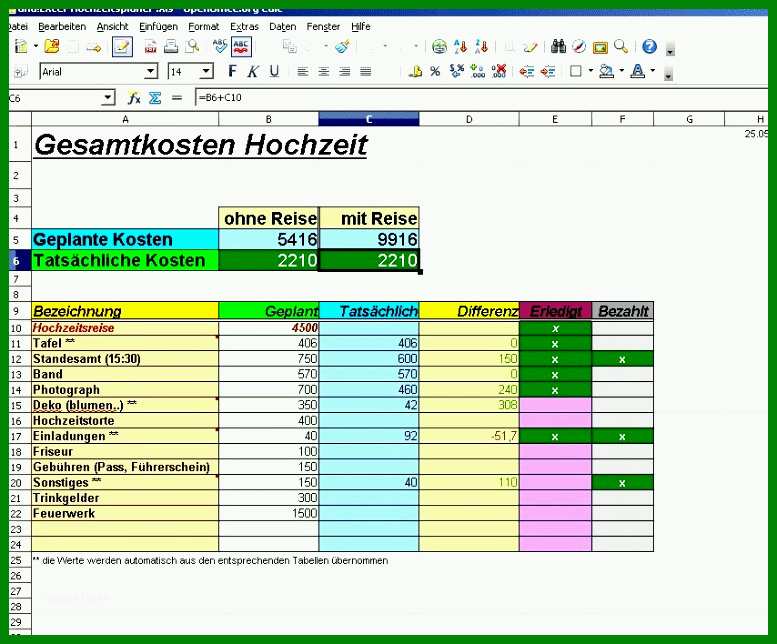Screen dimensions: 777x644
Task: Activate the format paintbrush
Action: (342, 47)
